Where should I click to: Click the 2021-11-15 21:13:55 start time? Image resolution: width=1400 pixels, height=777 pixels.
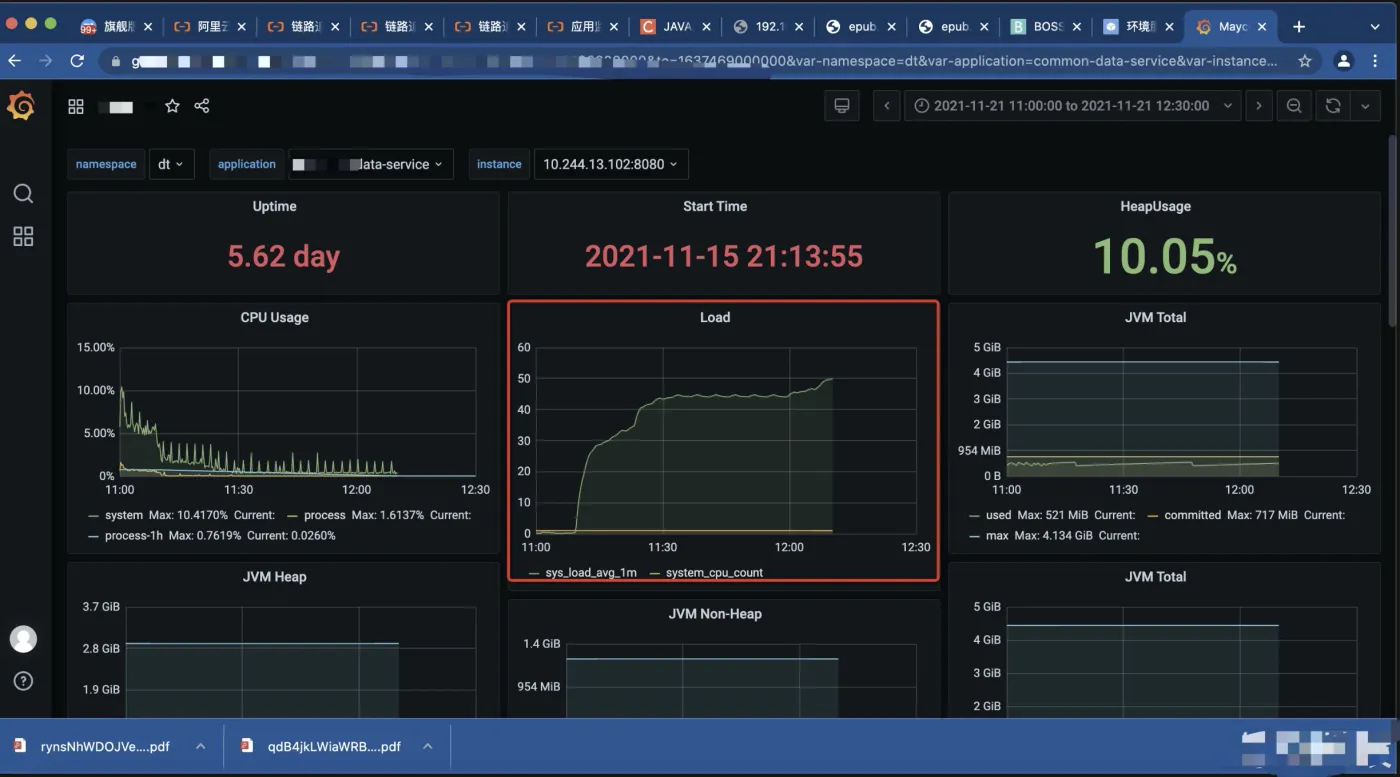click(x=723, y=256)
